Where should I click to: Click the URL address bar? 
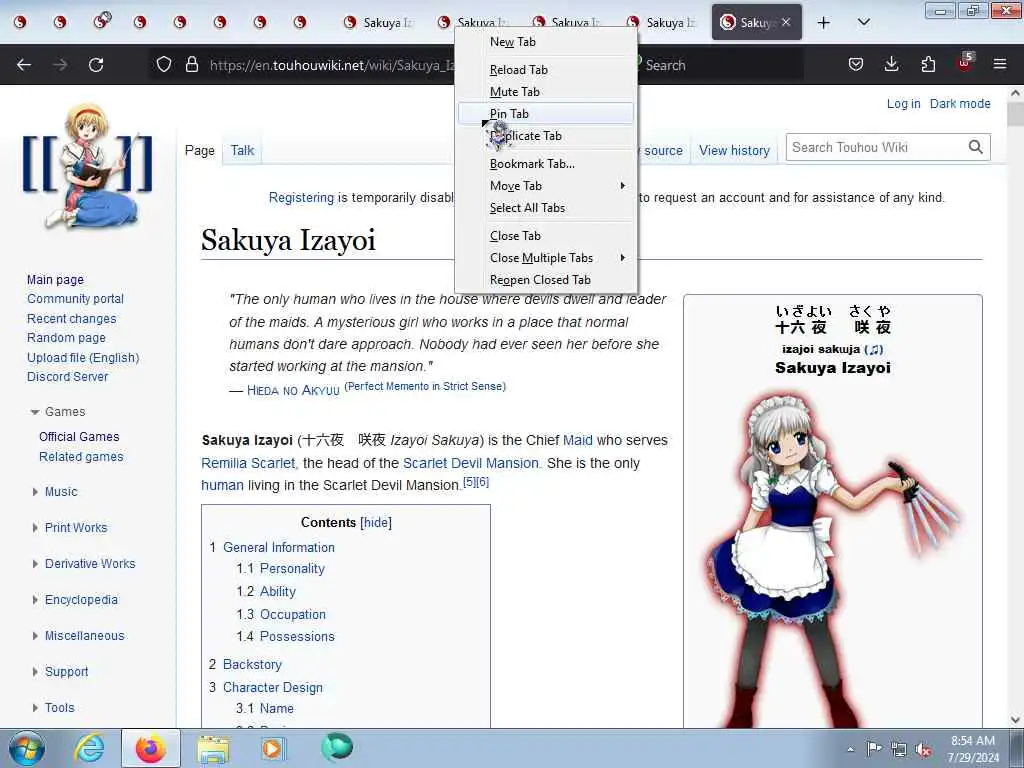tap(330, 65)
